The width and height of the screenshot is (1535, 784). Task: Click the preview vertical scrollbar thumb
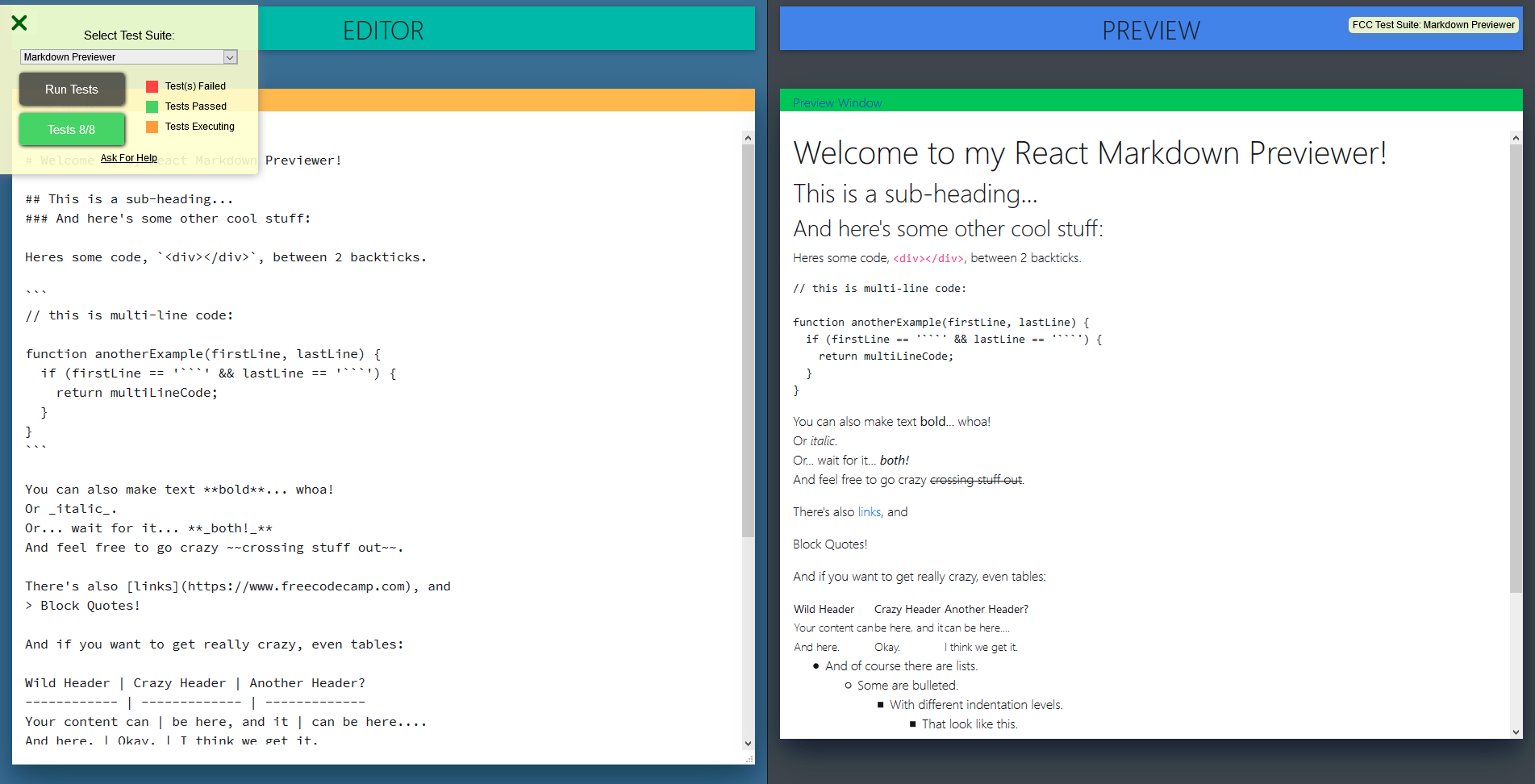(x=1516, y=369)
